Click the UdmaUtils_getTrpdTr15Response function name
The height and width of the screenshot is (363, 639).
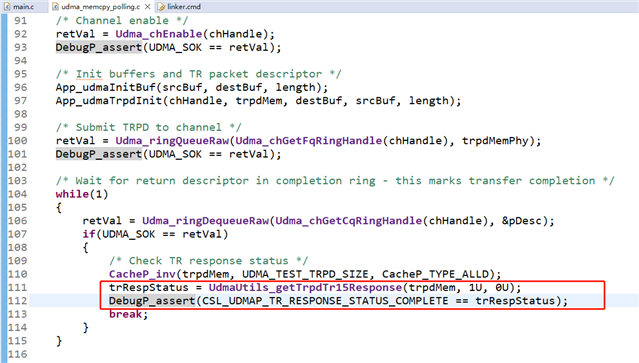tap(305, 287)
